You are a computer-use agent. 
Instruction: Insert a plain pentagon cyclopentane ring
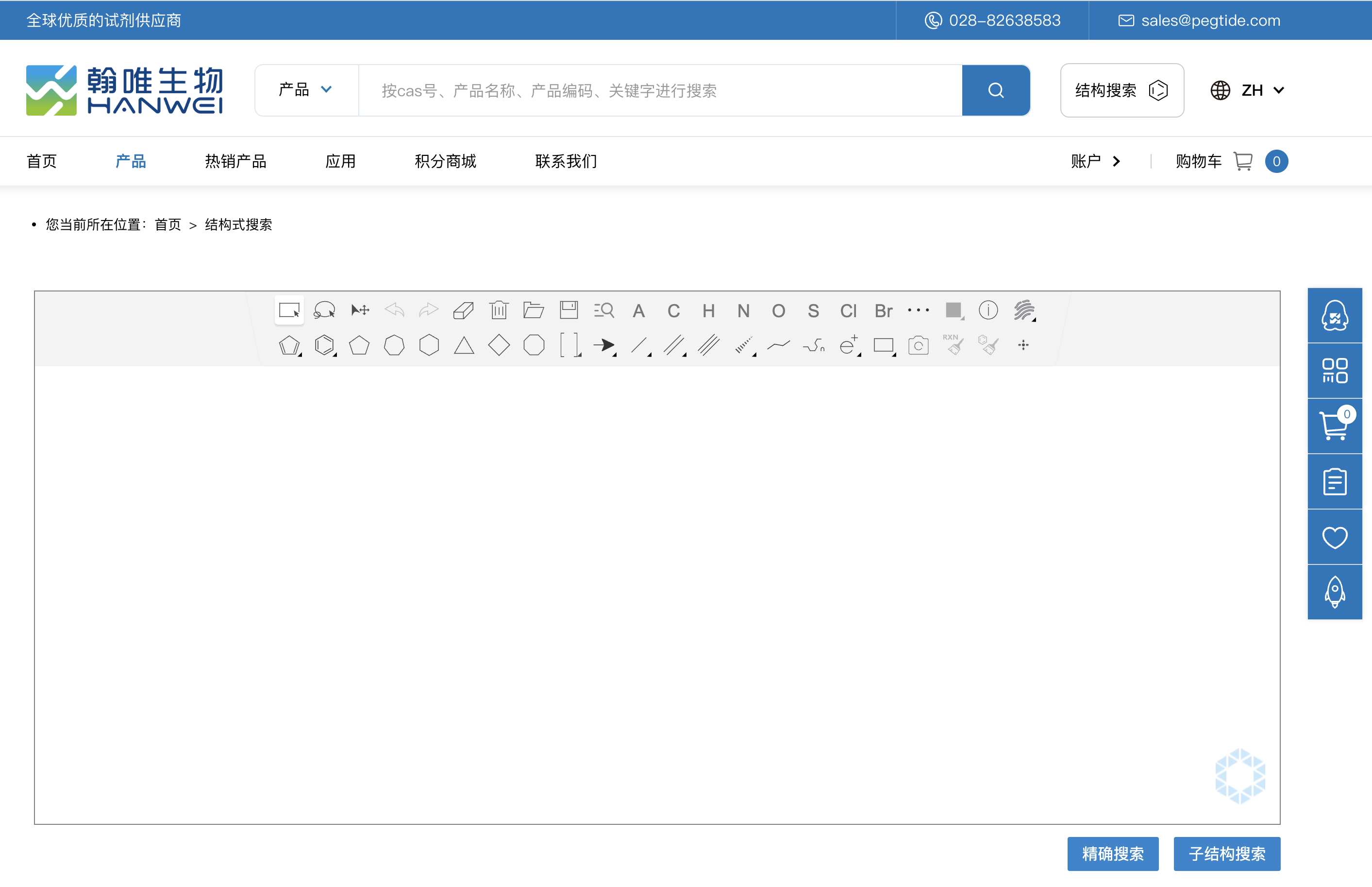pyautogui.click(x=359, y=345)
